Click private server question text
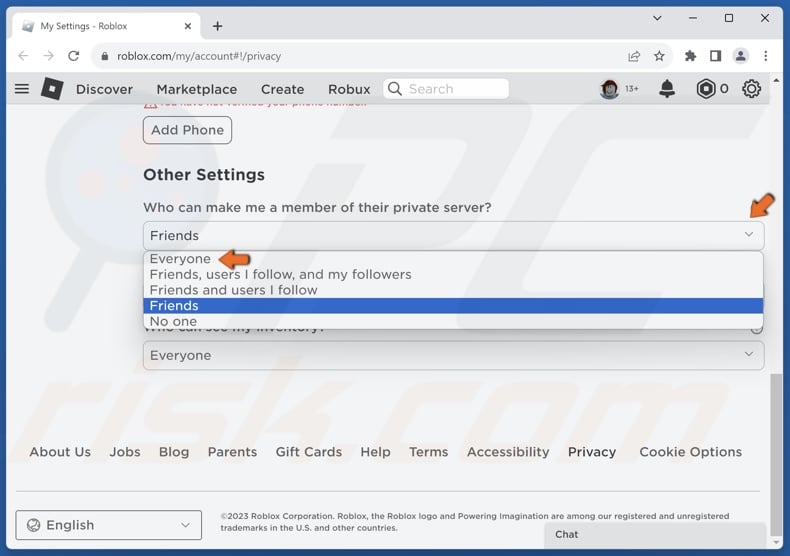This screenshot has height=556, width=790. pos(317,207)
